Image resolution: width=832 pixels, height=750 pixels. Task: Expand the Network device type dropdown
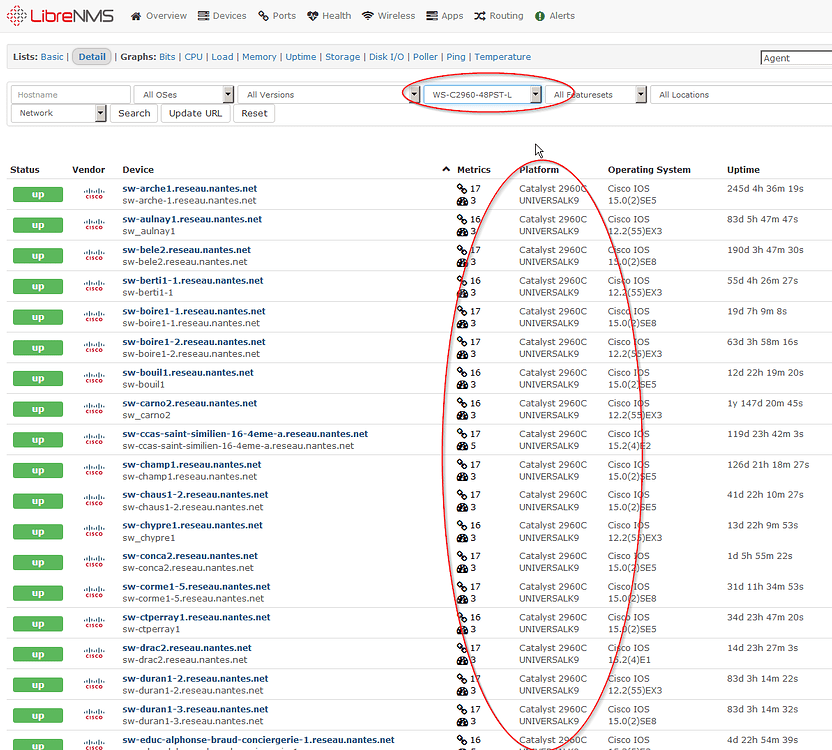[100, 113]
